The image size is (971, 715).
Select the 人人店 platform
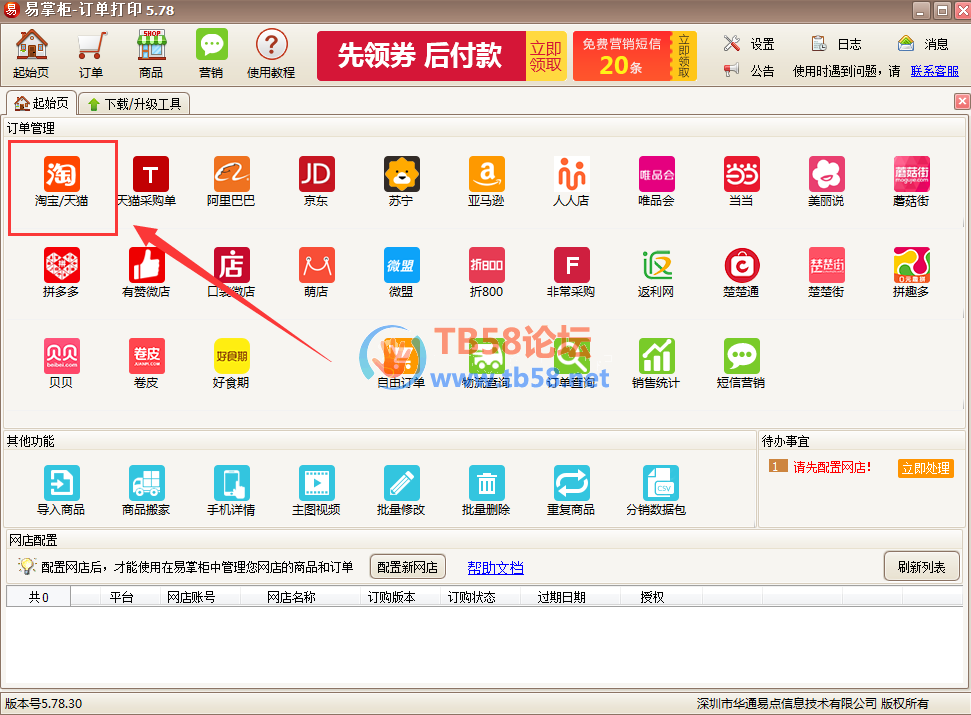coord(571,181)
